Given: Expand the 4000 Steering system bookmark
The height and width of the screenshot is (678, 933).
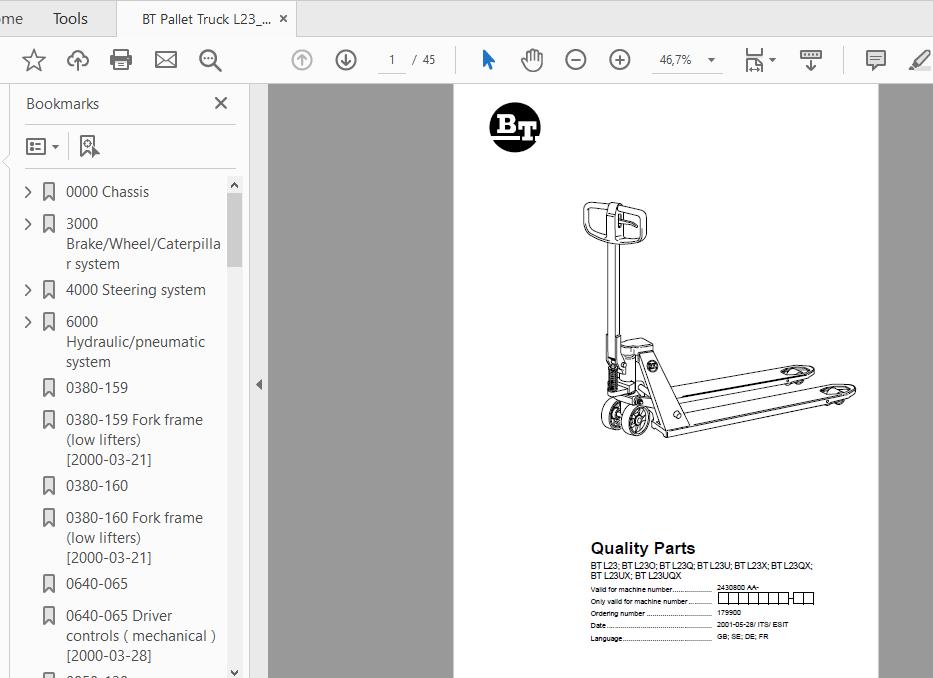Looking at the screenshot, I should tap(27, 290).
